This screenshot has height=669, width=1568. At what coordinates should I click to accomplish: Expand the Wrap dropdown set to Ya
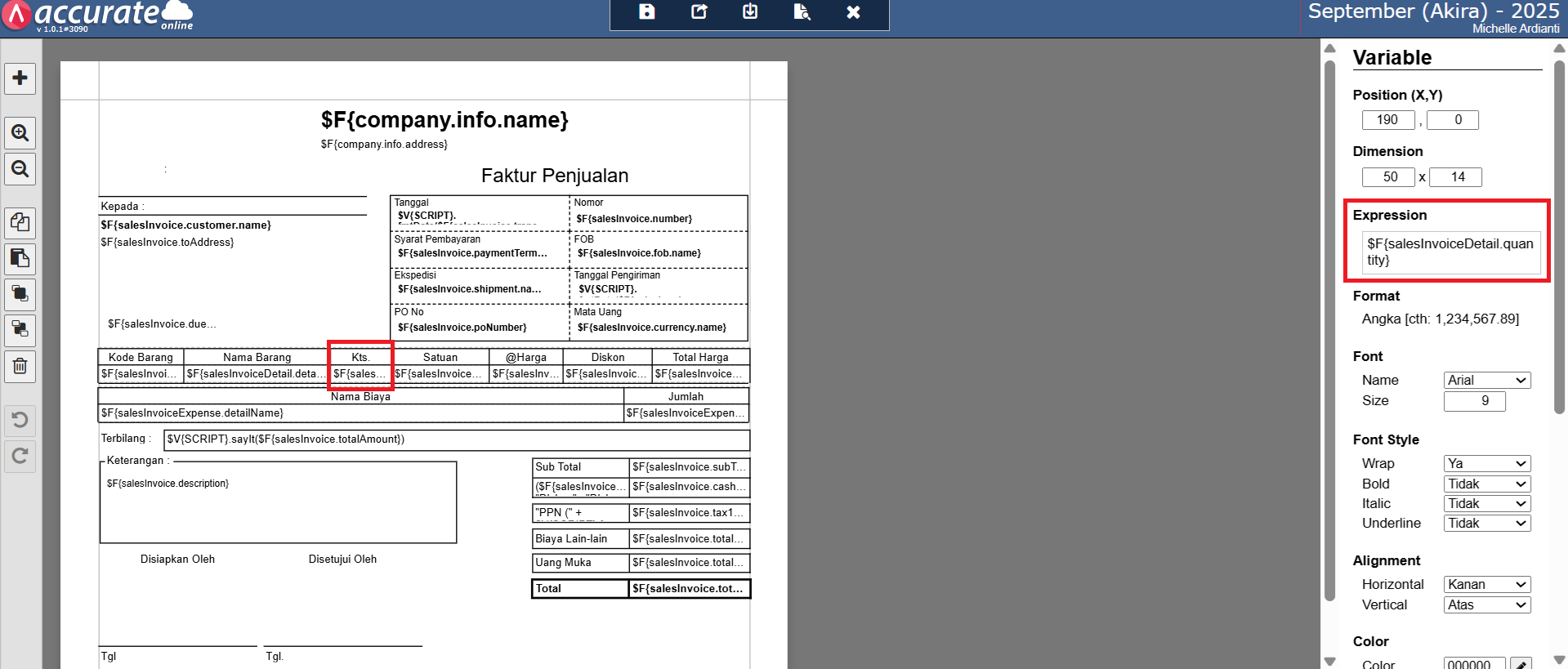pyautogui.click(x=1486, y=464)
